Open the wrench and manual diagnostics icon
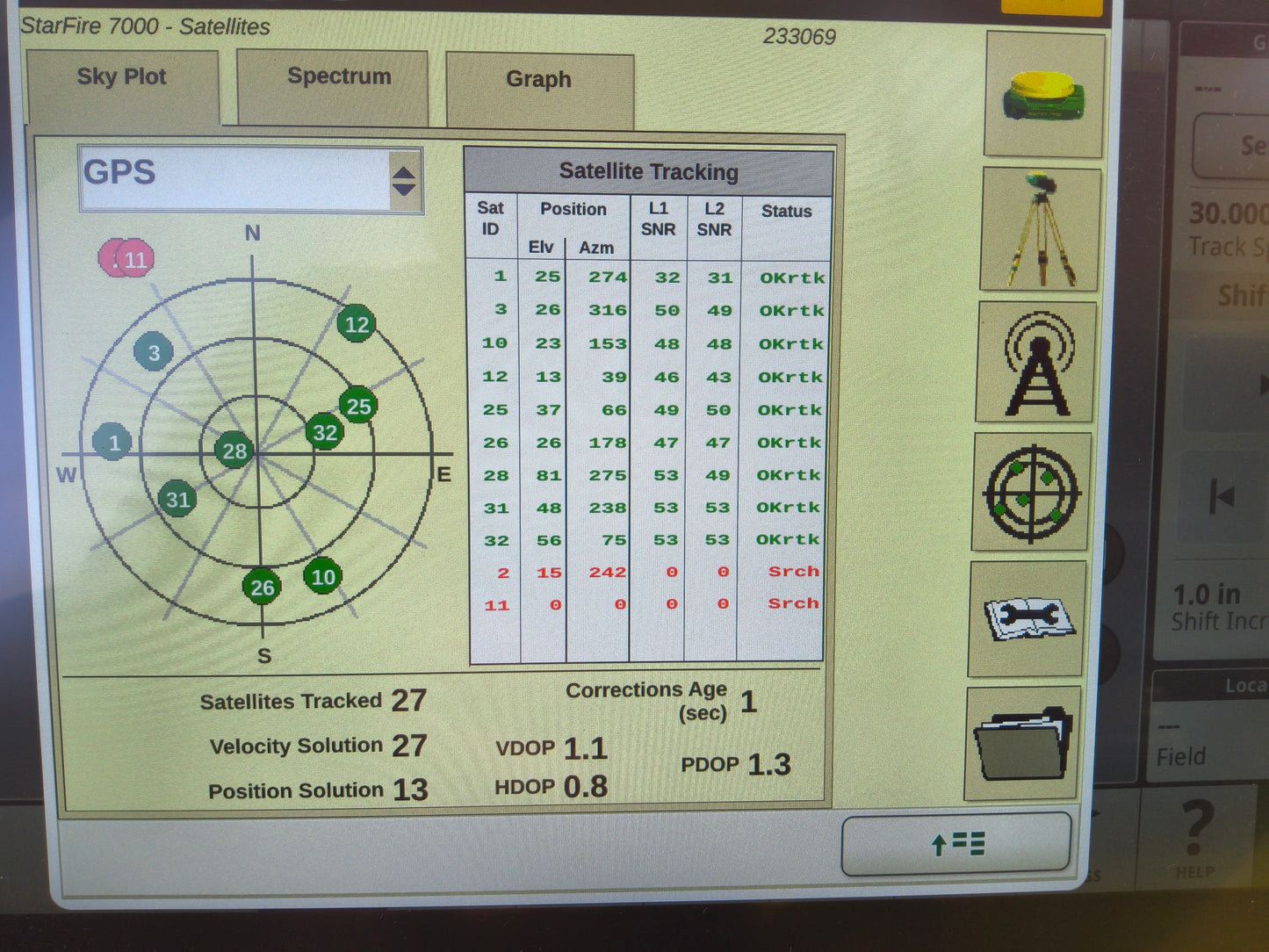Image resolution: width=1269 pixels, height=952 pixels. (x=1028, y=619)
